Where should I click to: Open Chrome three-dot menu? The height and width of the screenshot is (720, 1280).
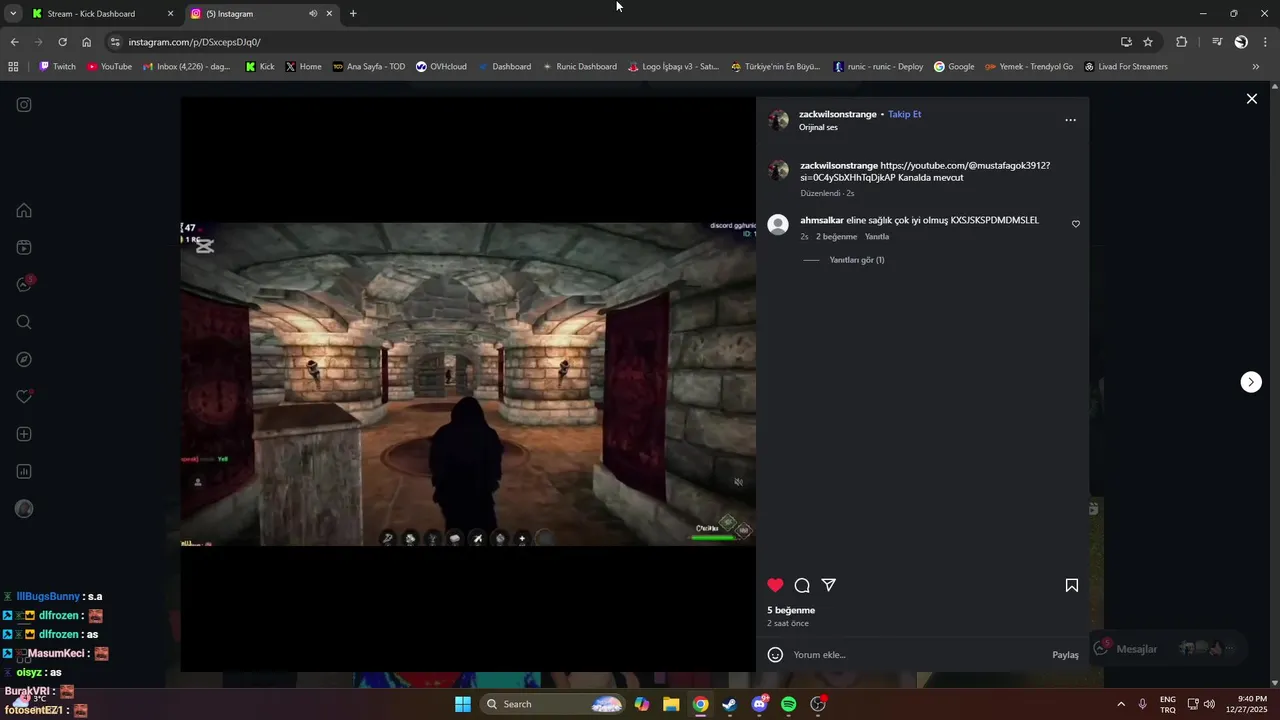[1266, 42]
